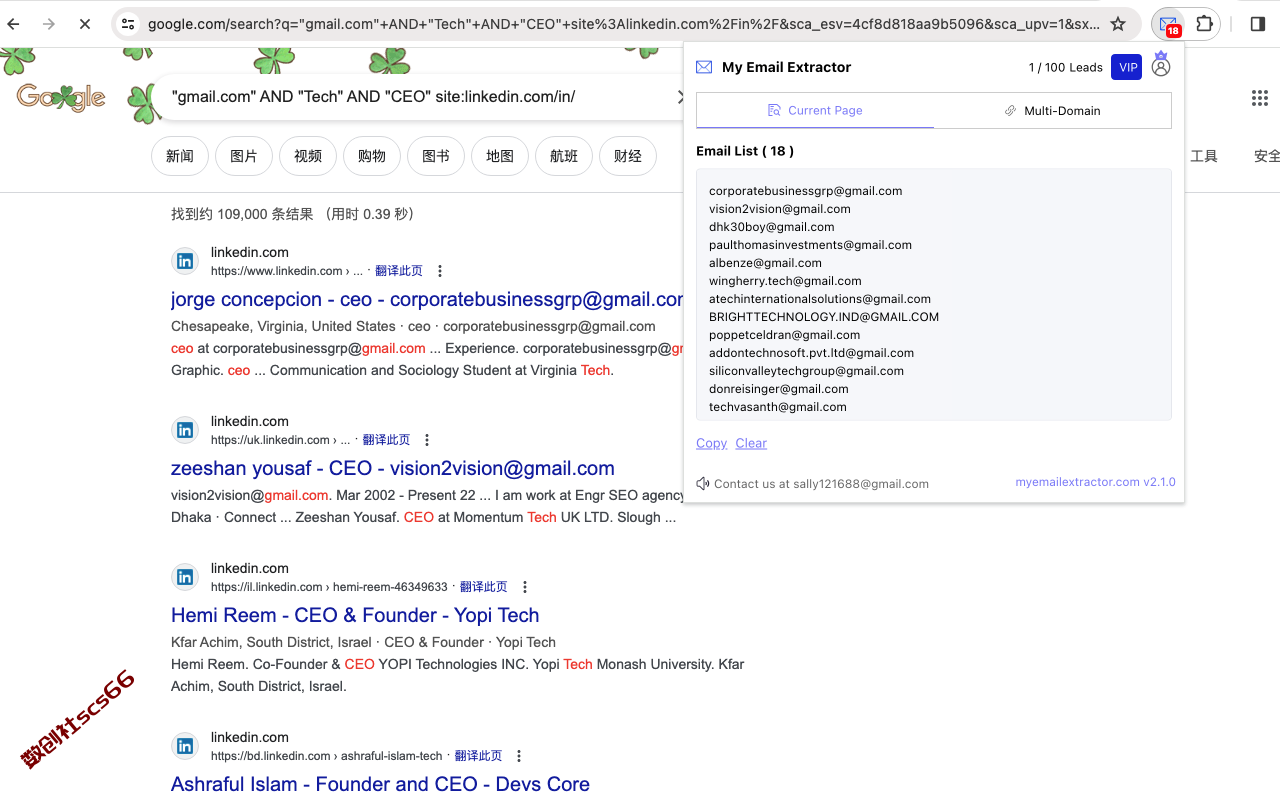Open Hemi Reem CEO & Founder result
1280x800 pixels.
coord(355,615)
